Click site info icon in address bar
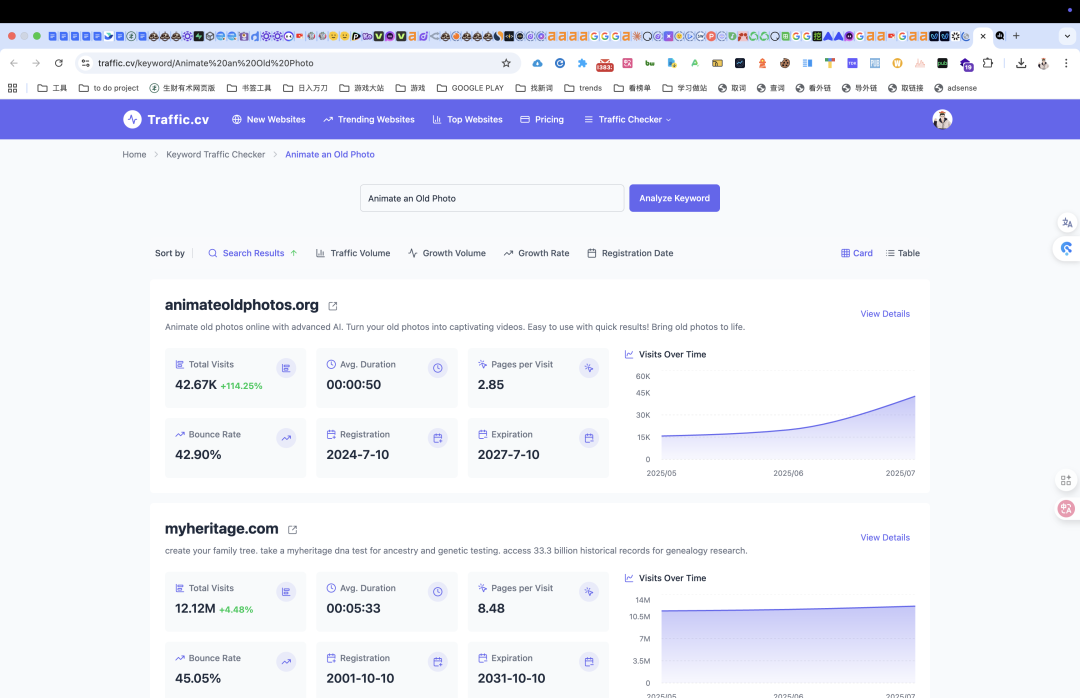 85,63
